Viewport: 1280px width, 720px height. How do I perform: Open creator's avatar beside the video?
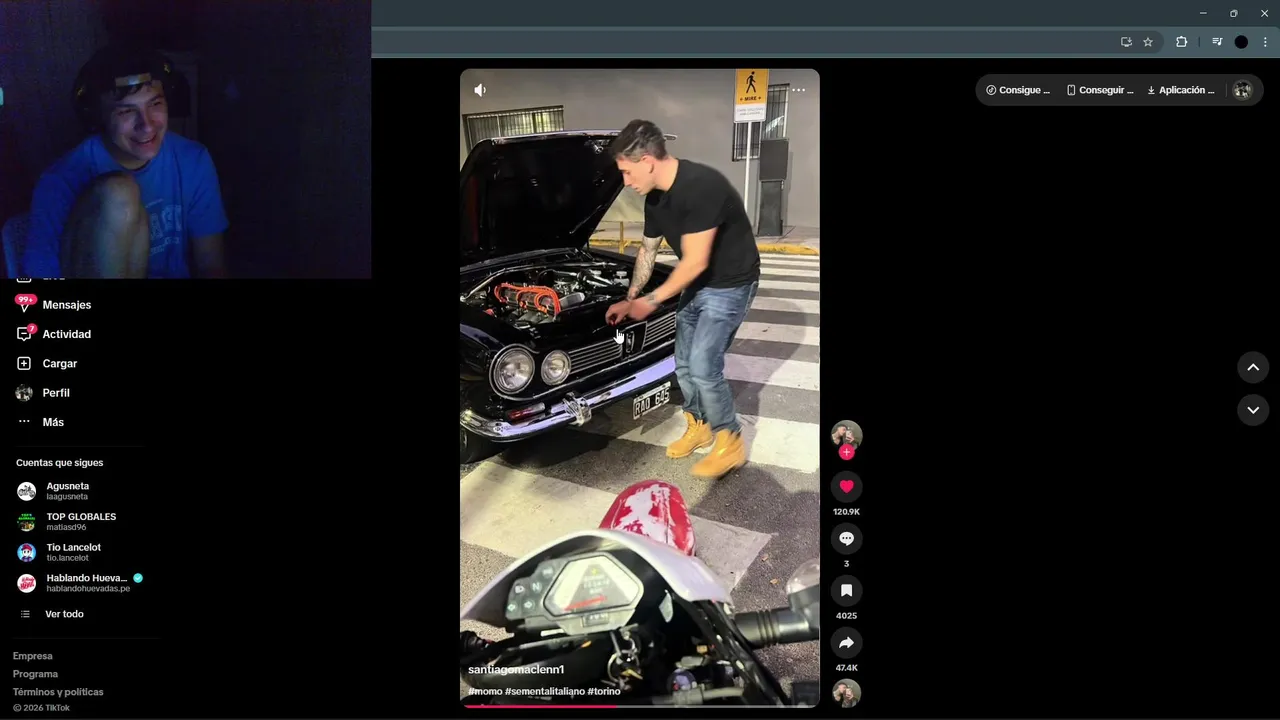(x=846, y=434)
